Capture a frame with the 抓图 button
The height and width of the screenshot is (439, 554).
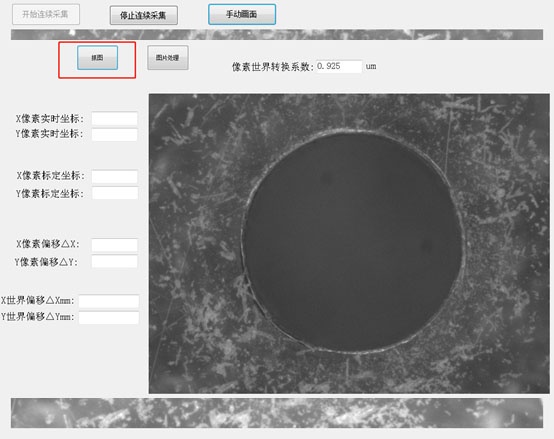(98, 58)
